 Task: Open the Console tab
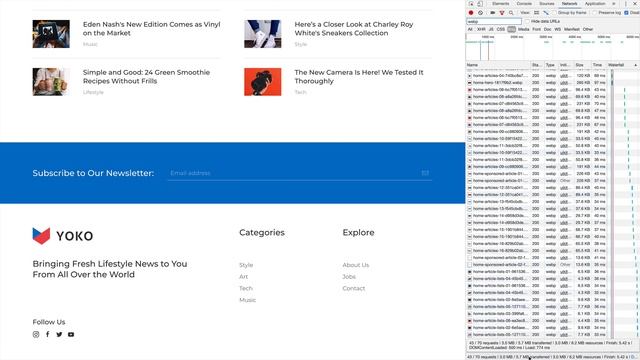pos(524,4)
